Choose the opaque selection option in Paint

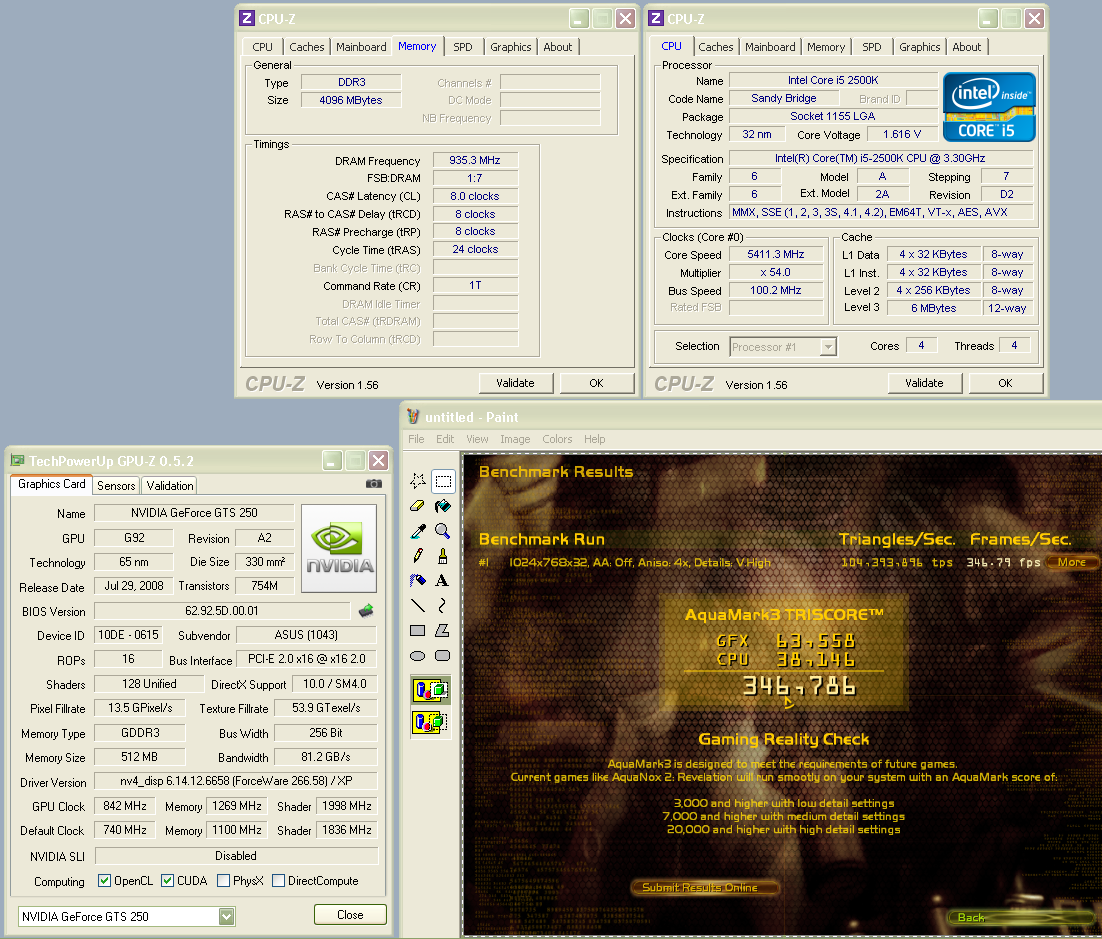[430, 690]
